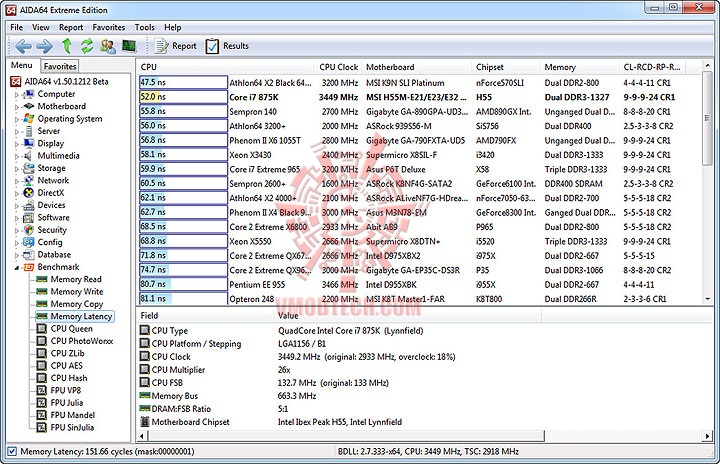This screenshot has width=720, height=464.
Task: Sort by the Memory column header
Action: (x=579, y=67)
